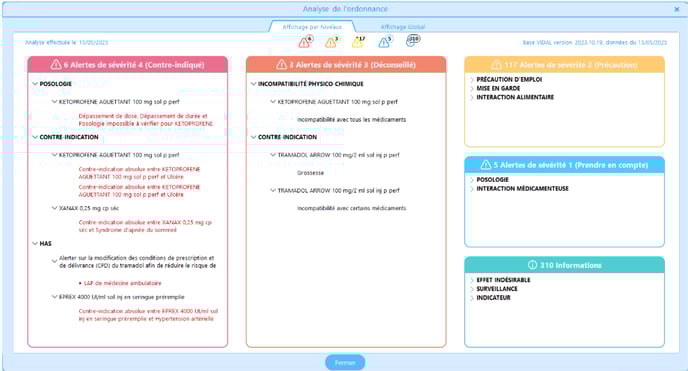
Task: Collapse TRAMADOL ARROW item above certains médicaments
Action: pos(273,190)
